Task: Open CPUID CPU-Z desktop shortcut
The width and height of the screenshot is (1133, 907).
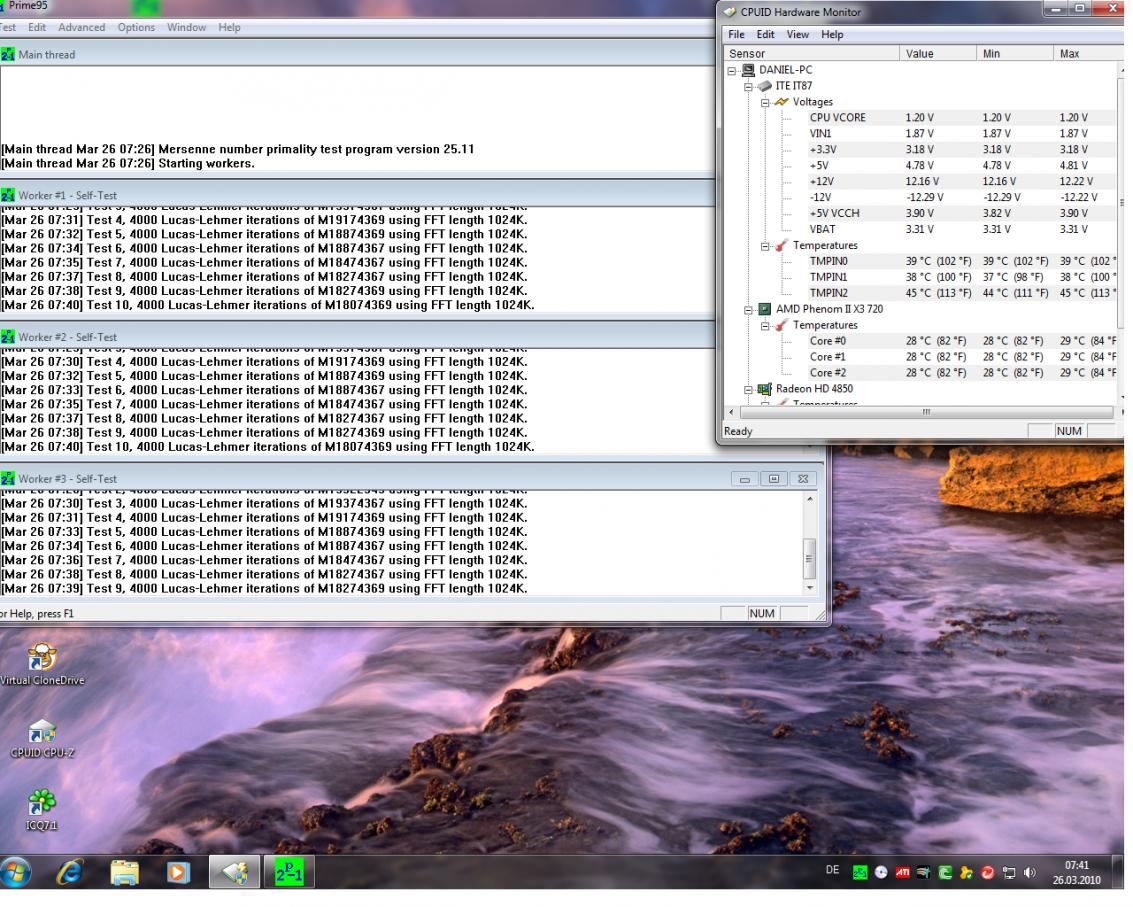Action: pos(42,738)
